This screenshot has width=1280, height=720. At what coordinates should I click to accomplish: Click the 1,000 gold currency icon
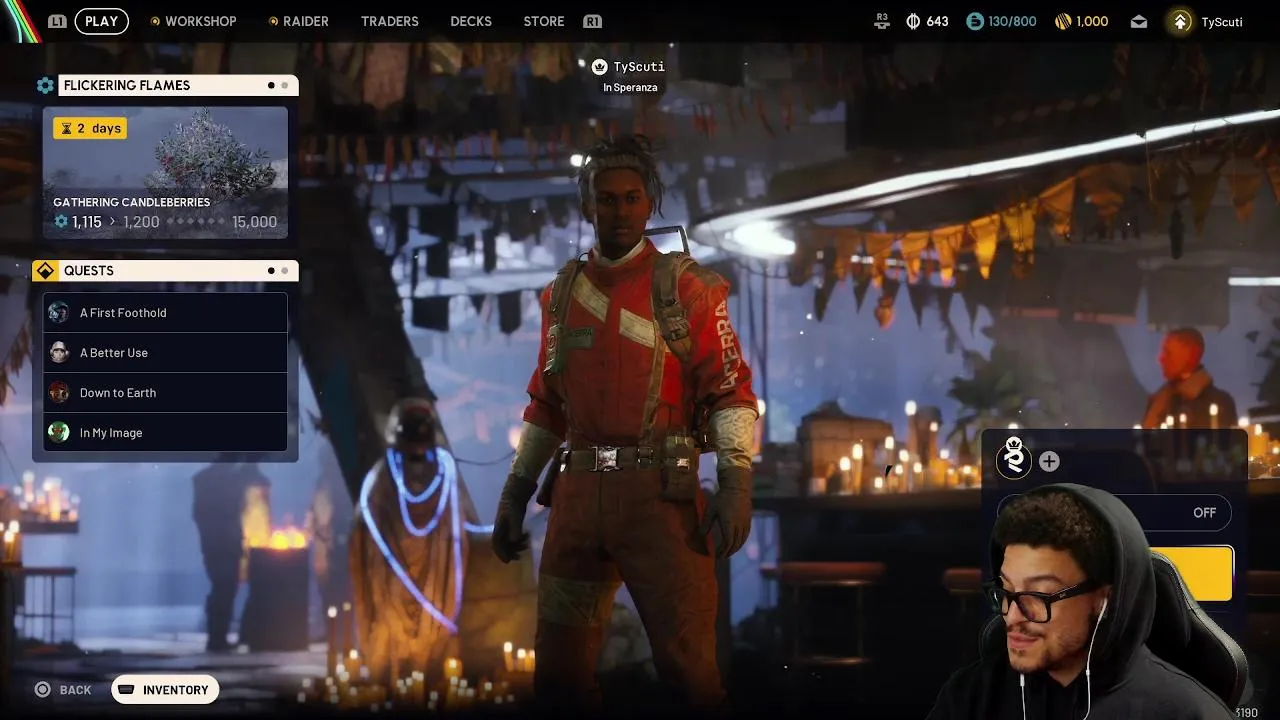(1063, 21)
